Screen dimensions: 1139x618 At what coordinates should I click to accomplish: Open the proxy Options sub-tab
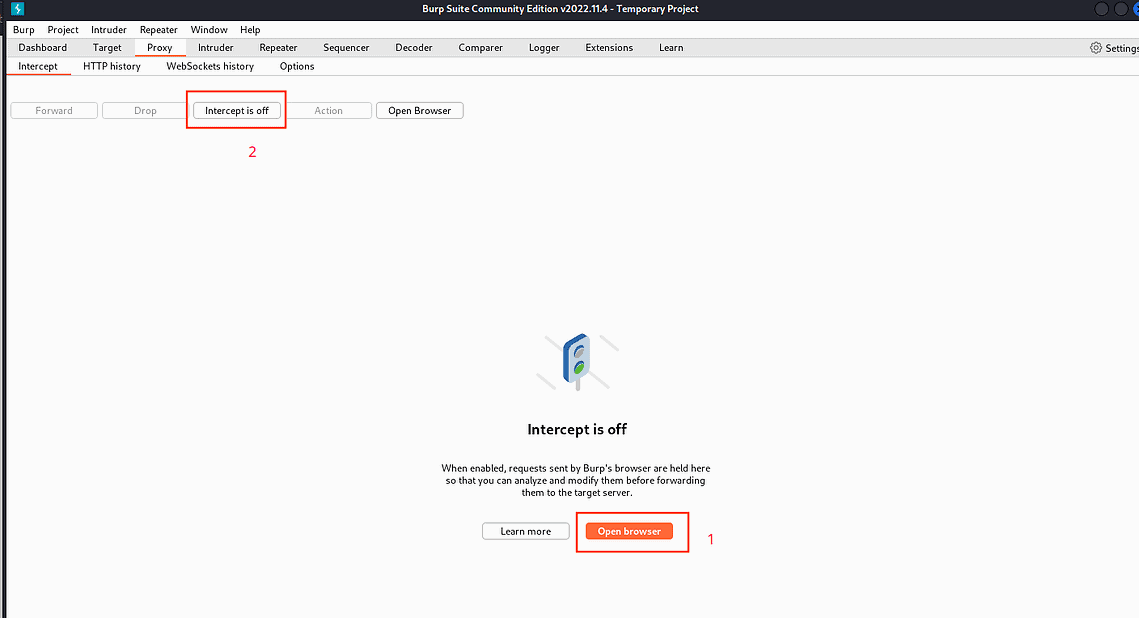click(x=297, y=67)
